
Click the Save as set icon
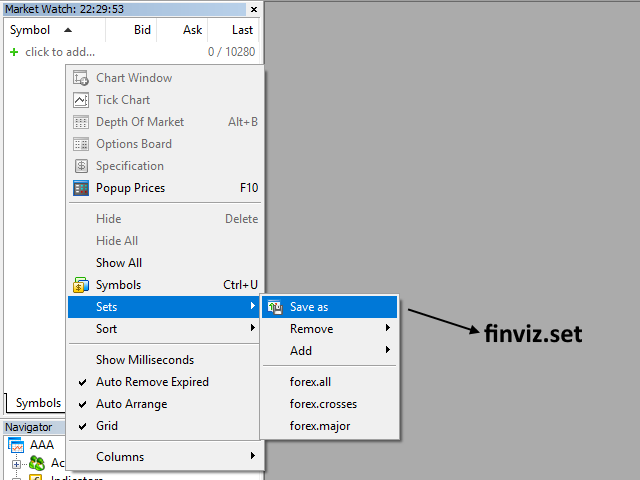coord(274,307)
